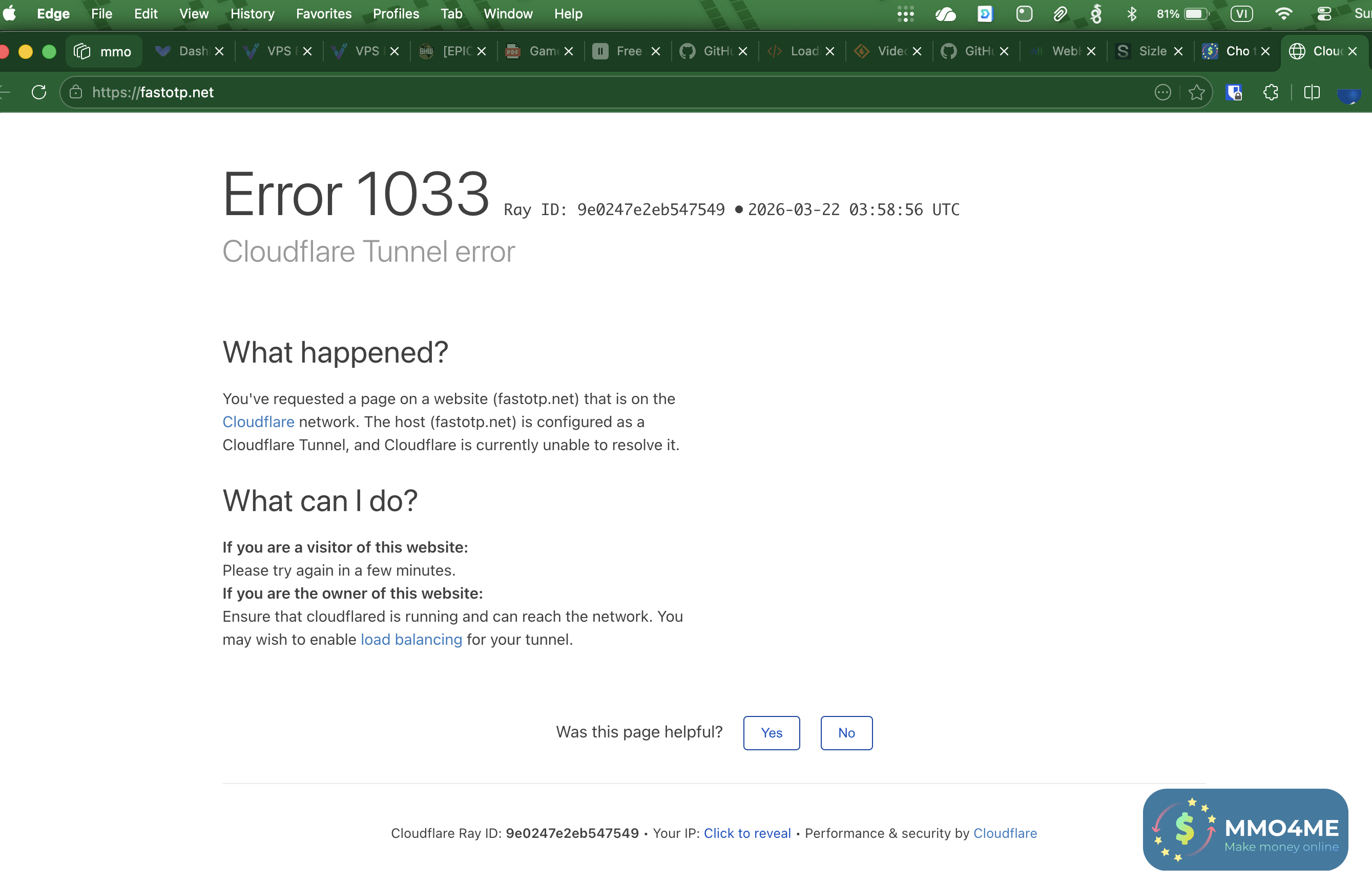Click the paperclip icon in menu bar
The width and height of the screenshot is (1372, 887).
[x=1059, y=13]
